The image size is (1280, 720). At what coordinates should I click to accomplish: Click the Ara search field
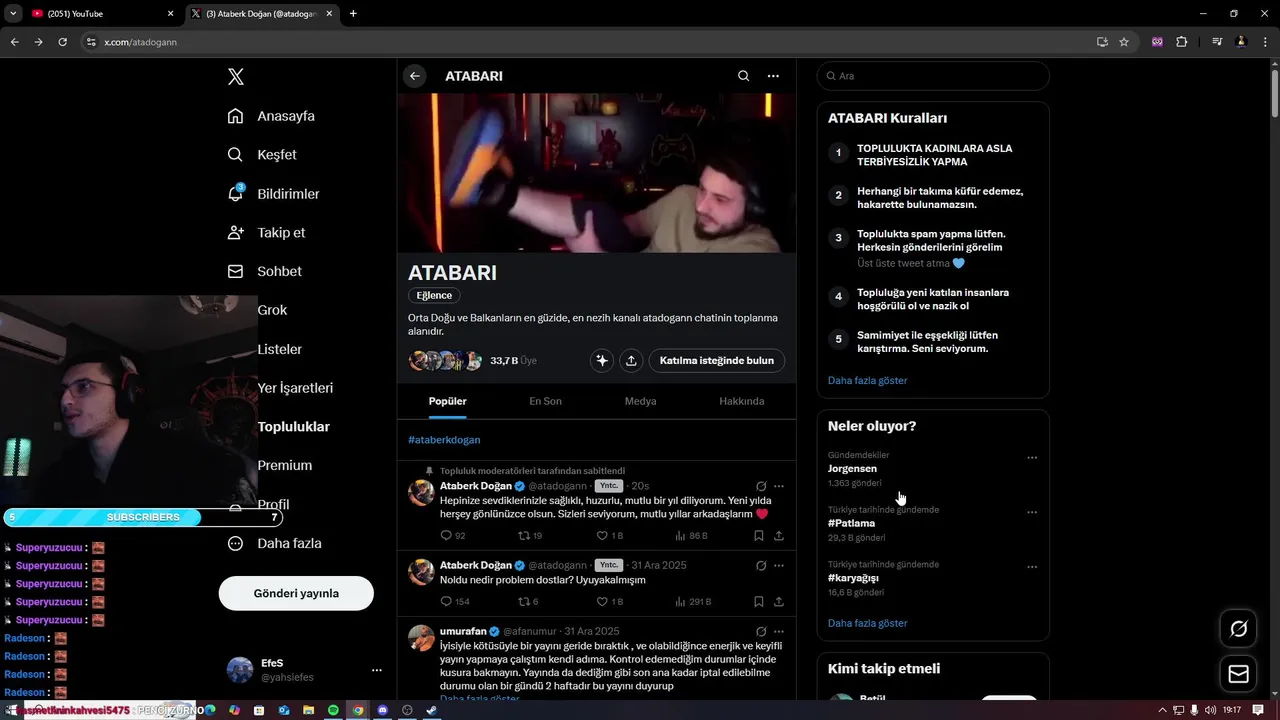[933, 76]
